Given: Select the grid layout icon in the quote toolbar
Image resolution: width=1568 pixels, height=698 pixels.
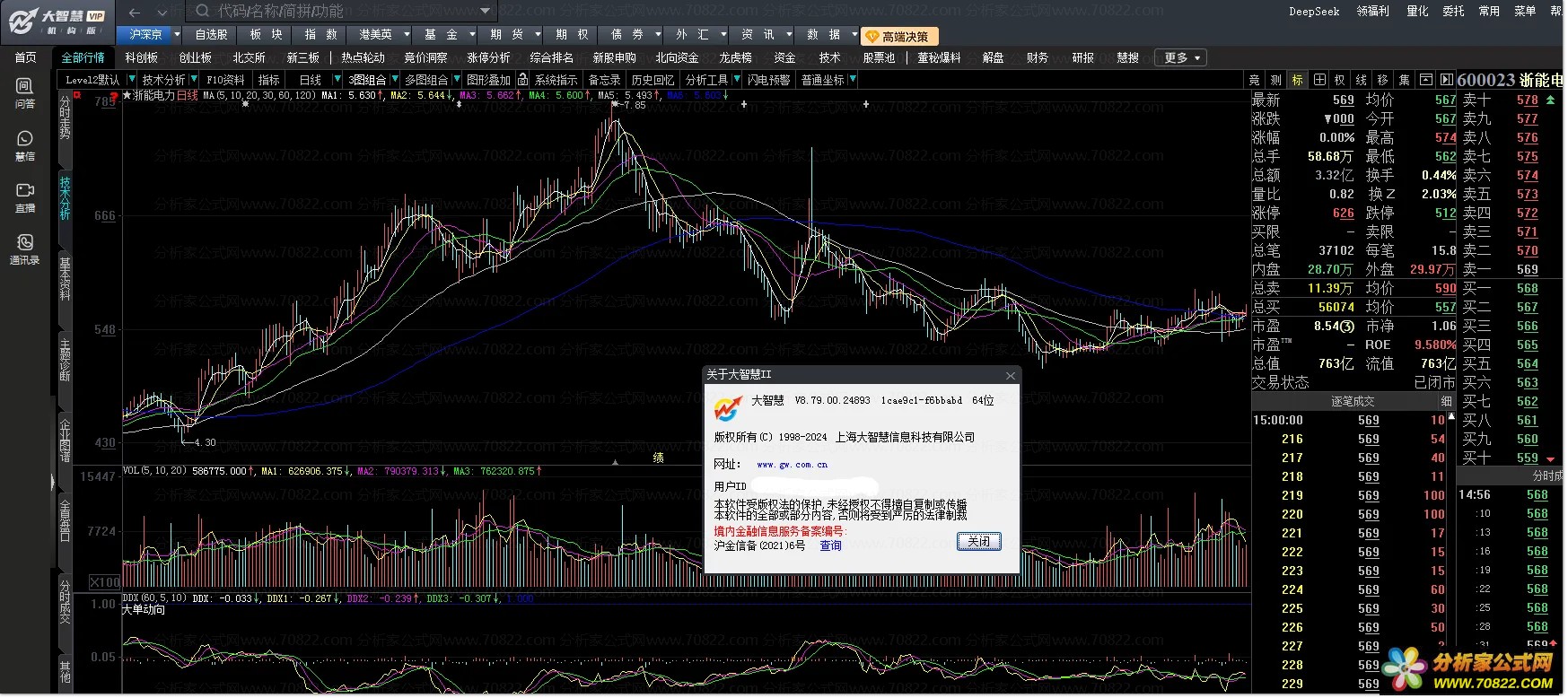Looking at the screenshot, I should coord(1319,80).
